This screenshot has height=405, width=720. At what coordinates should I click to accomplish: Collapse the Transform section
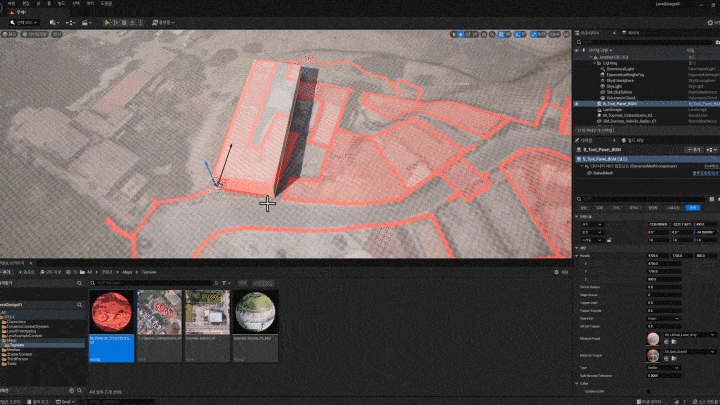(577, 216)
